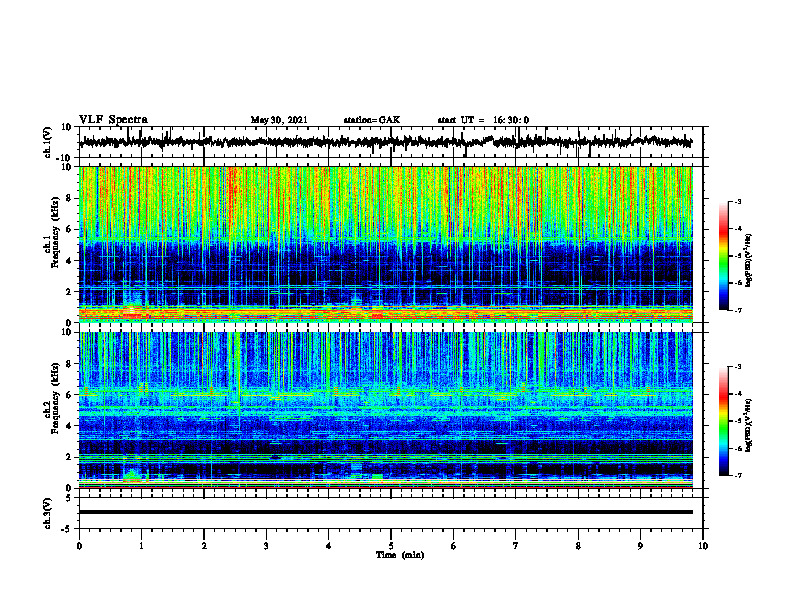Click time axis tick label "8"
The width and height of the screenshot is (792, 612).
click(578, 546)
